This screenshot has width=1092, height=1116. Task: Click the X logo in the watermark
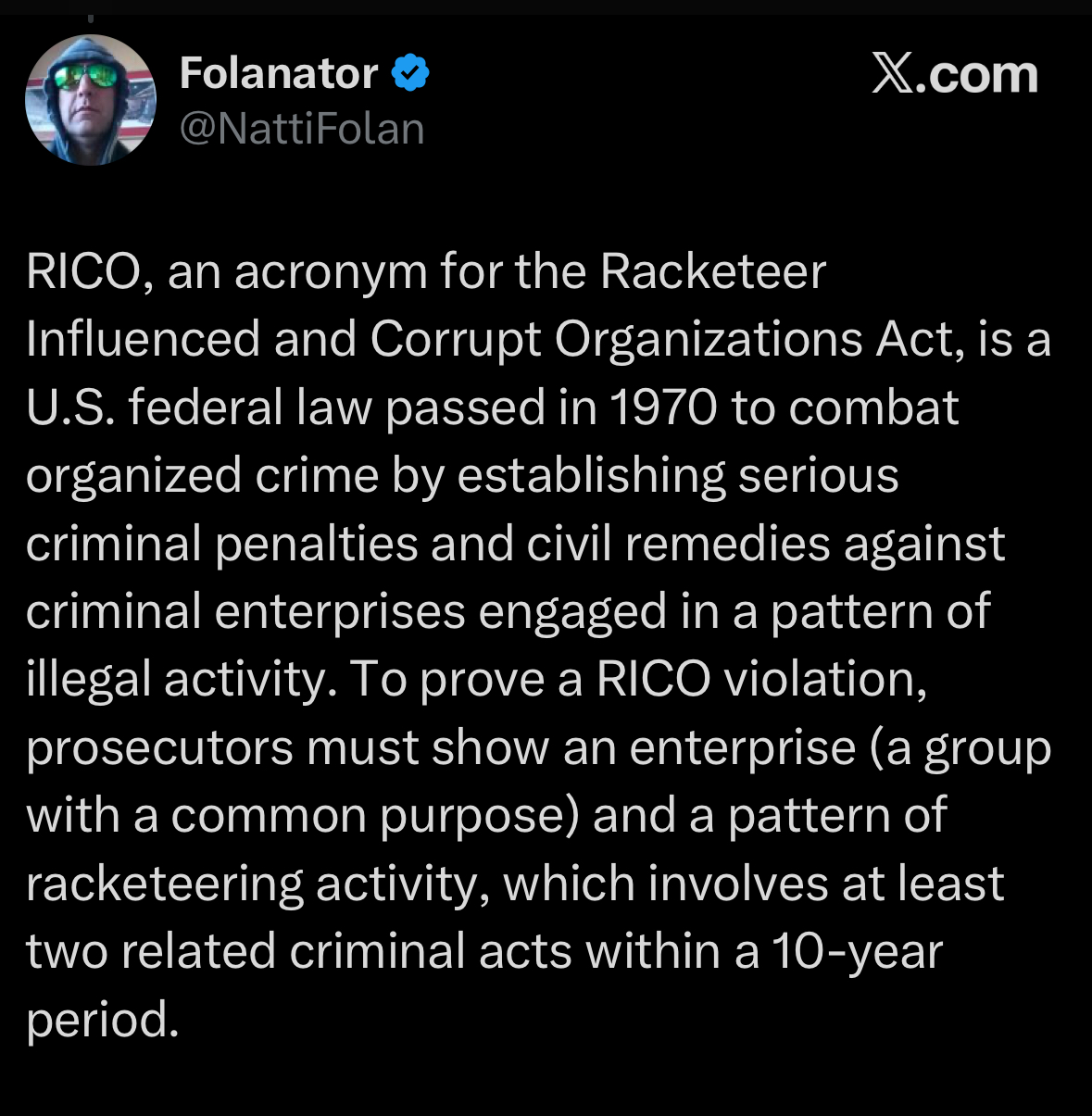point(893,73)
